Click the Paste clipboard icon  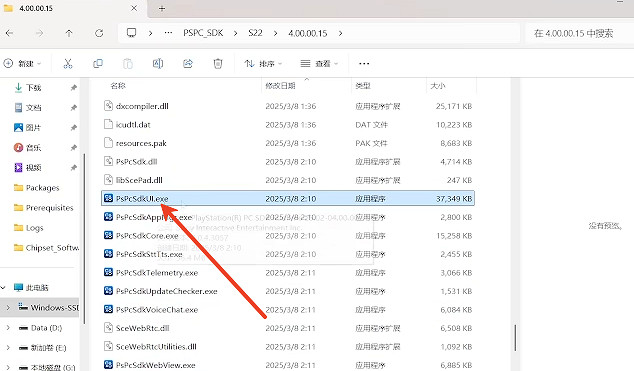tap(128, 63)
